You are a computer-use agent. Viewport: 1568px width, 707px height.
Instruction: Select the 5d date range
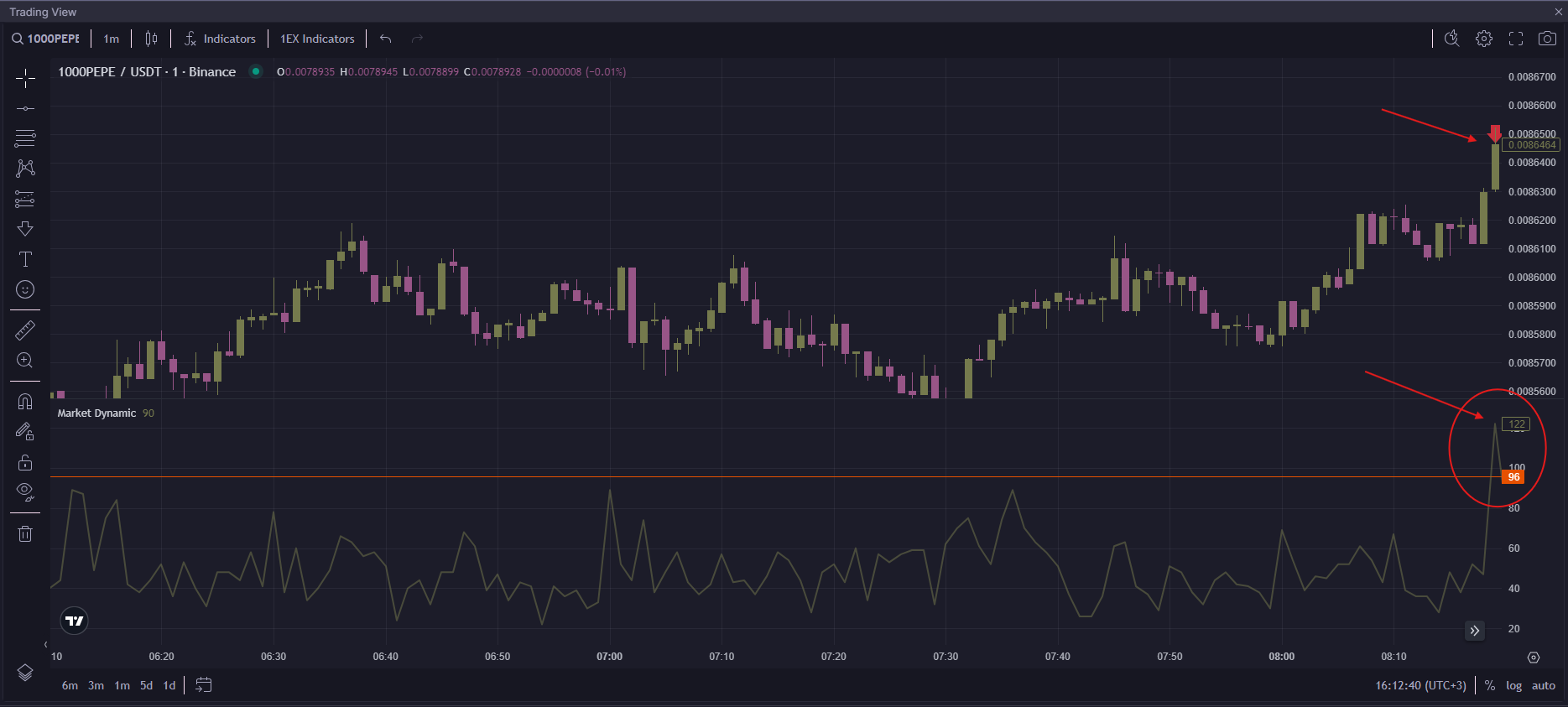tap(146, 685)
